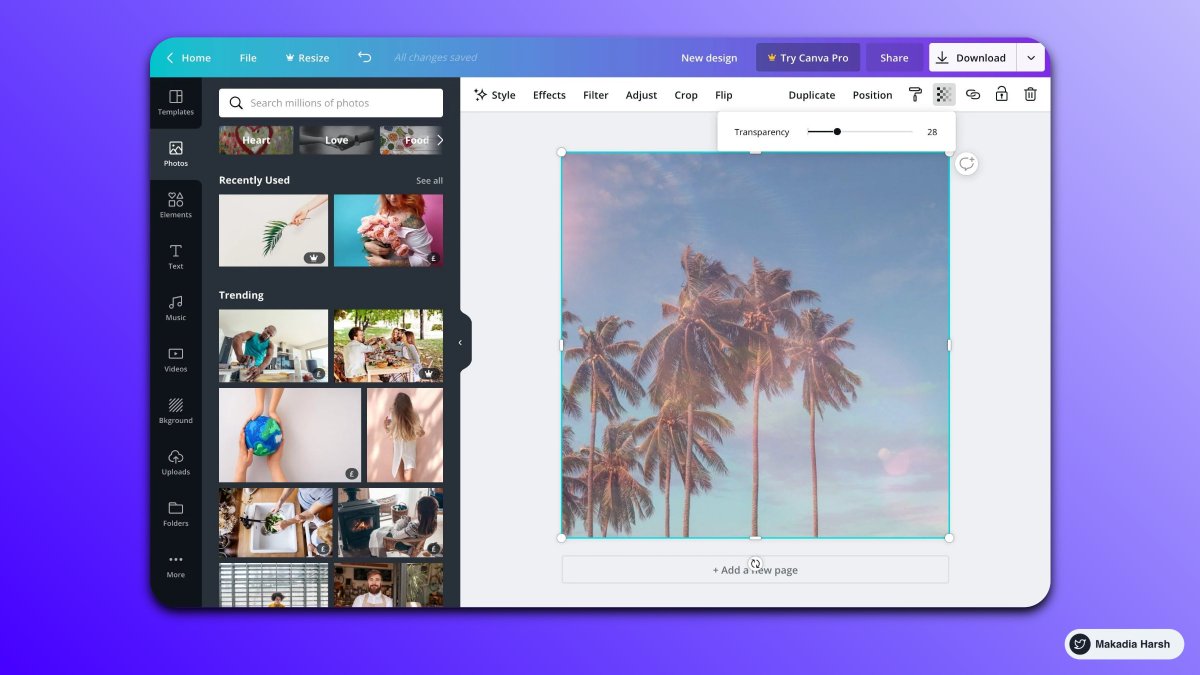Click the Download button

coord(972,58)
